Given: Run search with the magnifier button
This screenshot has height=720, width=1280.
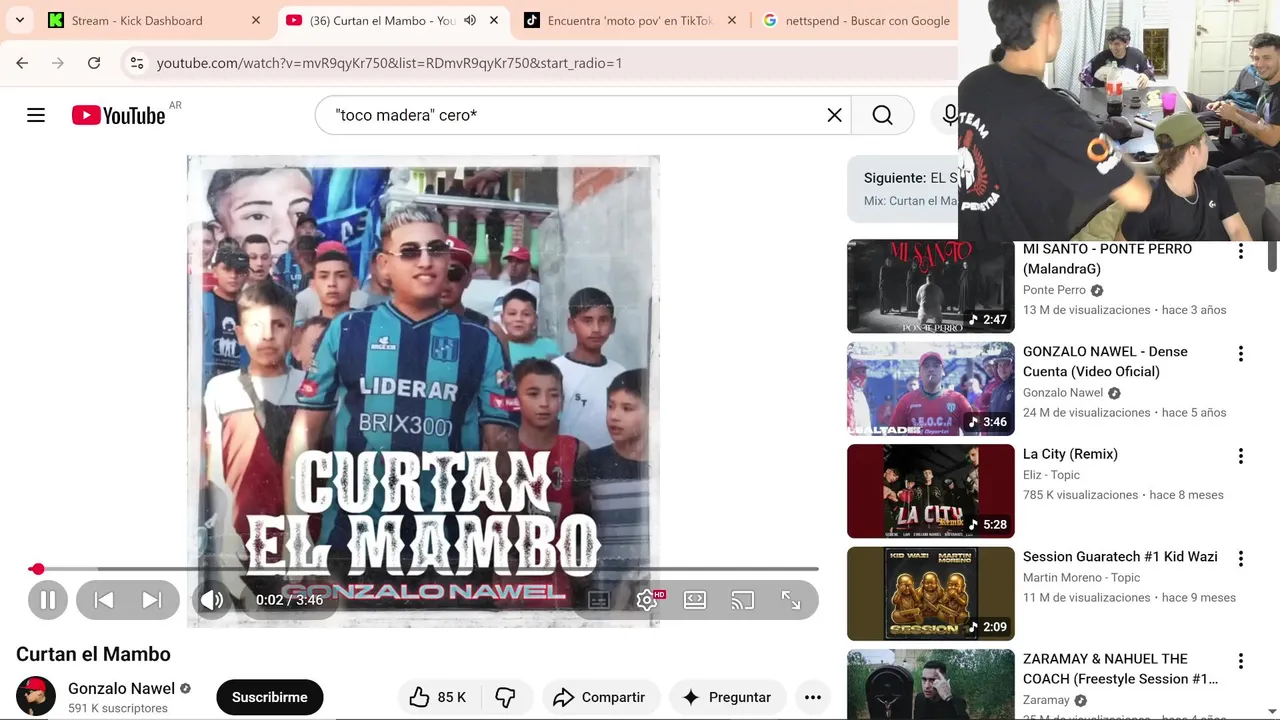Looking at the screenshot, I should click(x=882, y=115).
